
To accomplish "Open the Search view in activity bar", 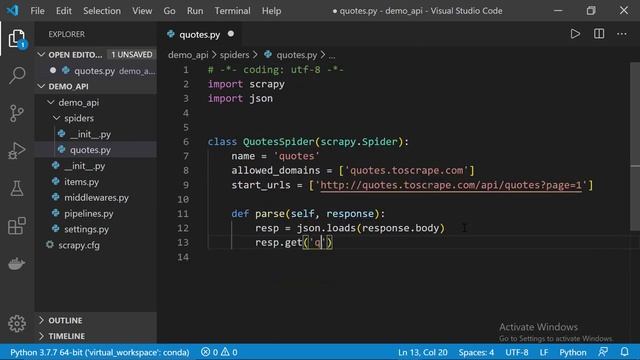I will coord(17,76).
